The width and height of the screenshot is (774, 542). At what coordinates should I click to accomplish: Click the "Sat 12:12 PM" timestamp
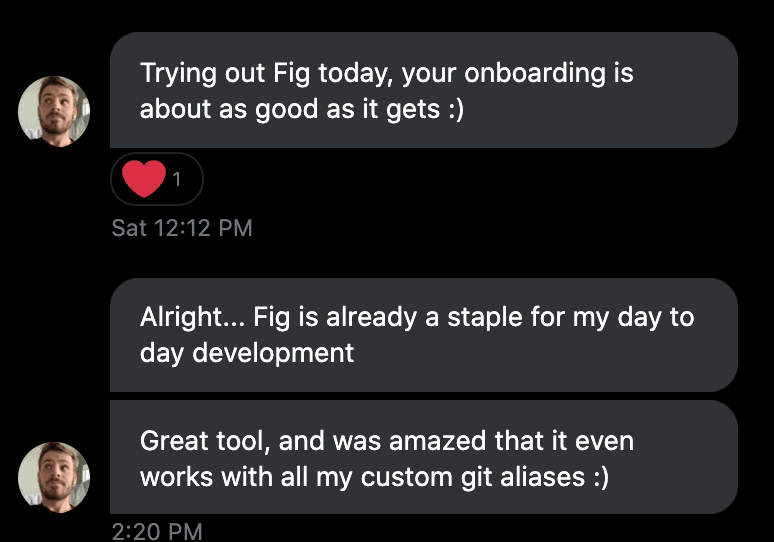pyautogui.click(x=182, y=228)
